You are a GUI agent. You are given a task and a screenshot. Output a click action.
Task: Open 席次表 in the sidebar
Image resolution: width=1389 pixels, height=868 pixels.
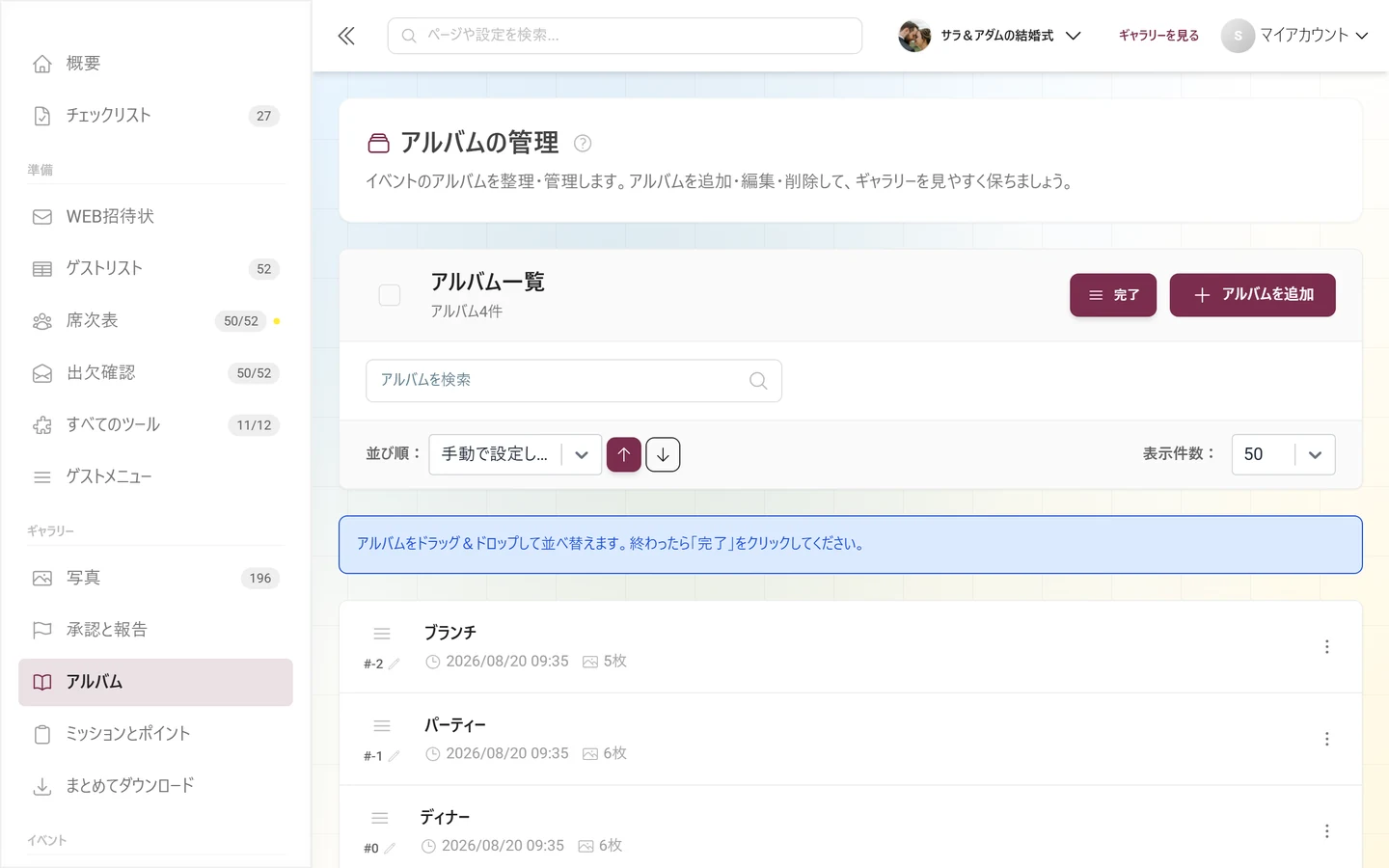click(x=155, y=321)
